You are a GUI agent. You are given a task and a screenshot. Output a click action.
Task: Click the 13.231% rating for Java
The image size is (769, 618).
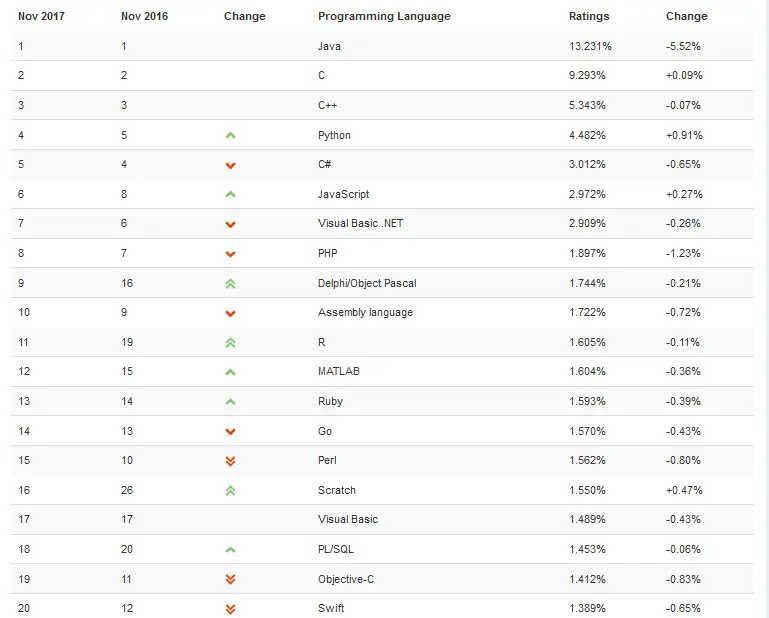(x=590, y=46)
